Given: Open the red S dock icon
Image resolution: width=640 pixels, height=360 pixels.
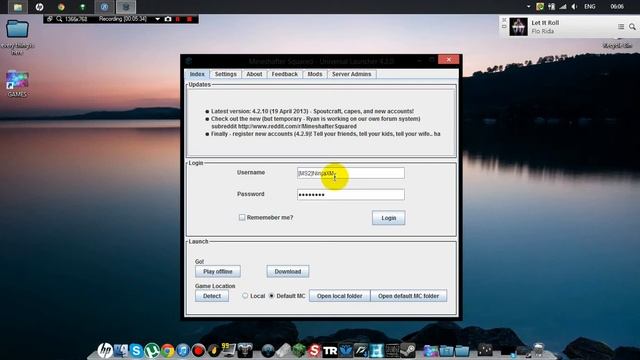Looking at the screenshot, I should click(314, 351).
